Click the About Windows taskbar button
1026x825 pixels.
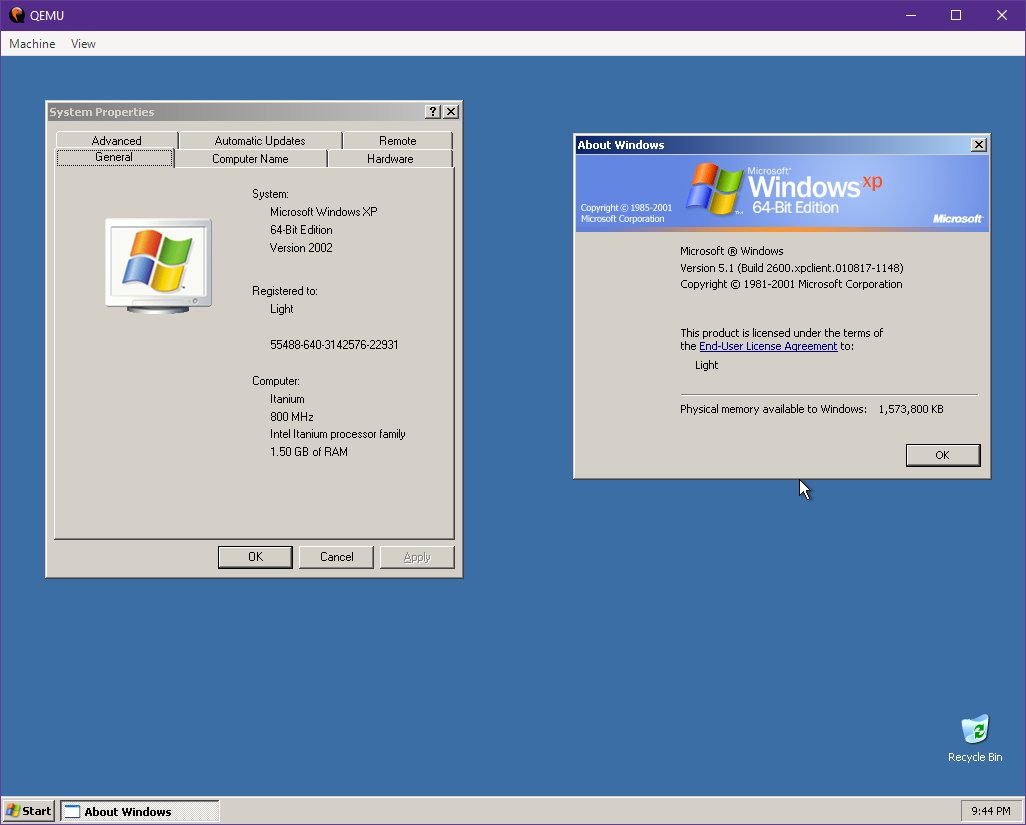point(140,811)
